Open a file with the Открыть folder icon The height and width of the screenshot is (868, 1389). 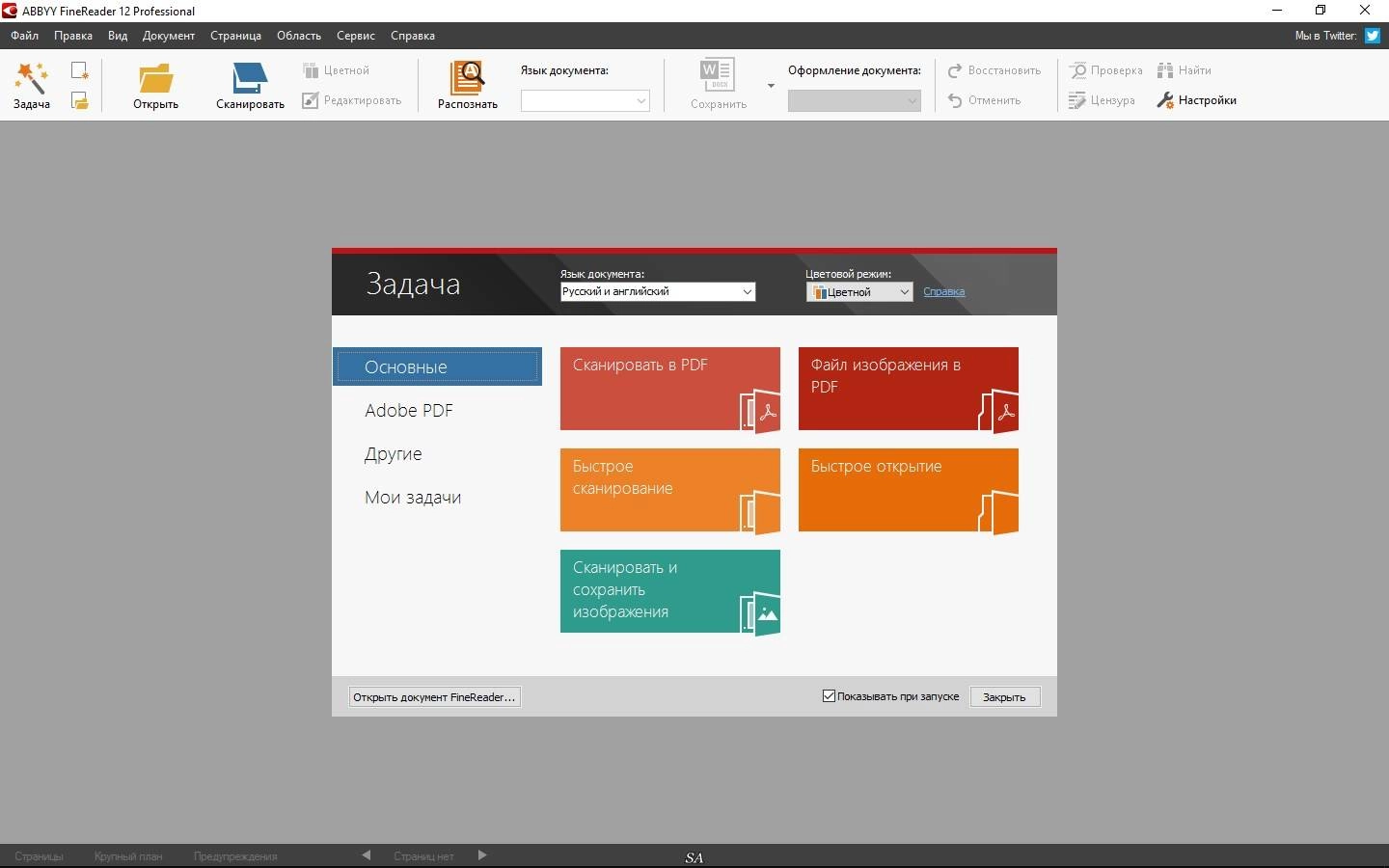[155, 79]
